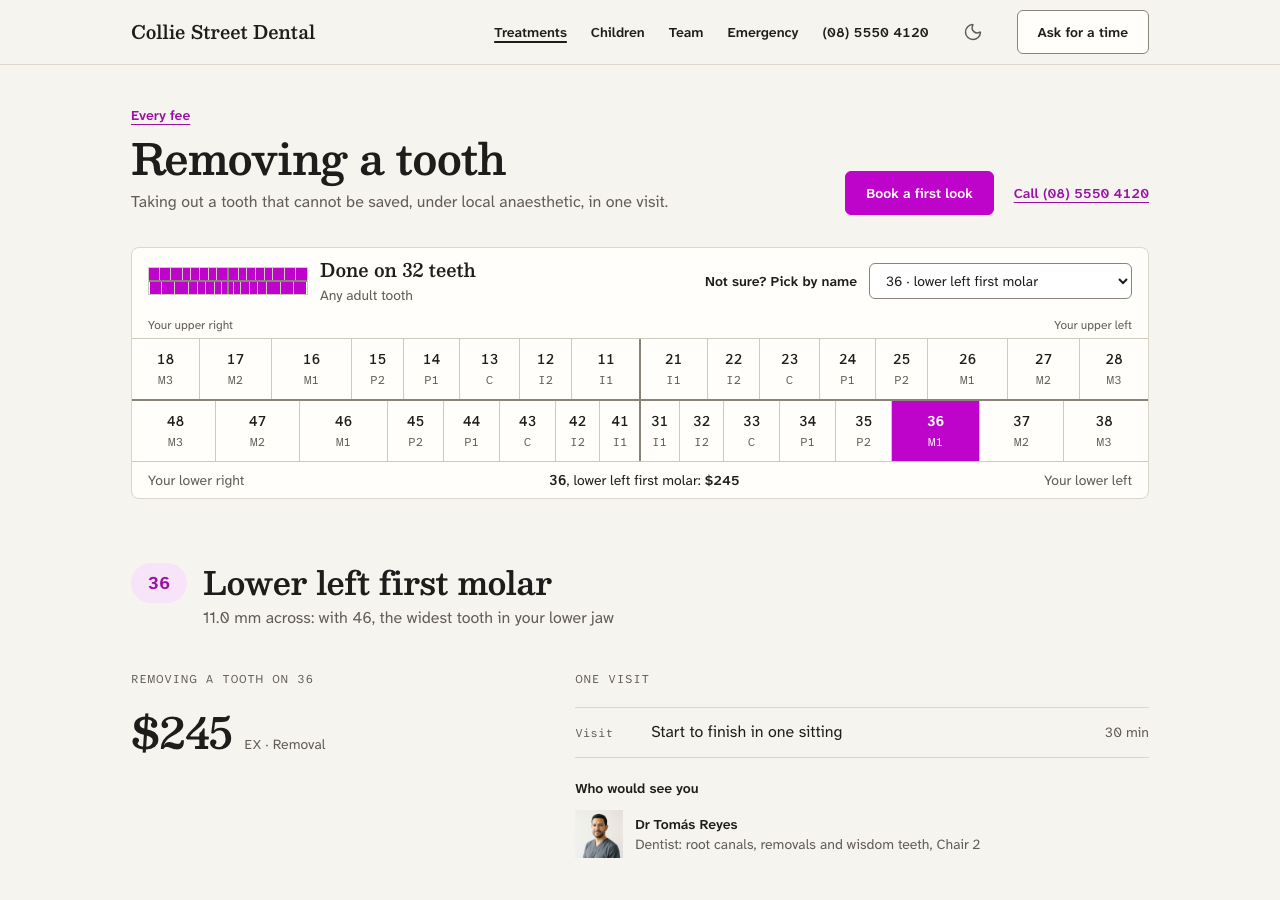Choose tooth 24 P1
Screen dimensions: 1280x900
point(848,369)
